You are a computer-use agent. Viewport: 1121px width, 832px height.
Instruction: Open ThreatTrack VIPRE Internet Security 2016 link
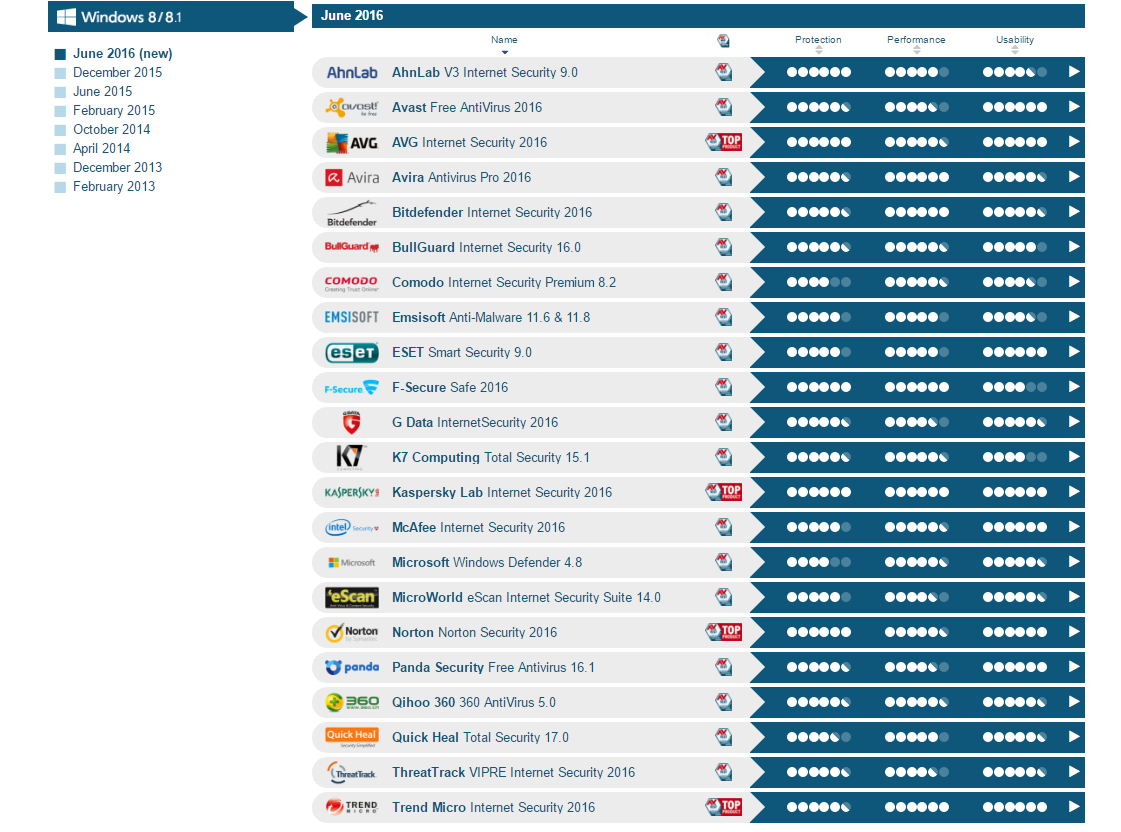(x=513, y=773)
